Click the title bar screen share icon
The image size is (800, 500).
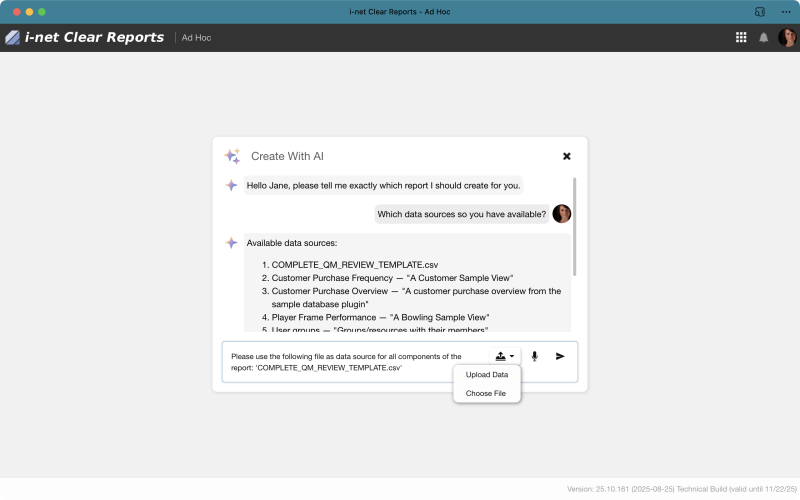[760, 11]
